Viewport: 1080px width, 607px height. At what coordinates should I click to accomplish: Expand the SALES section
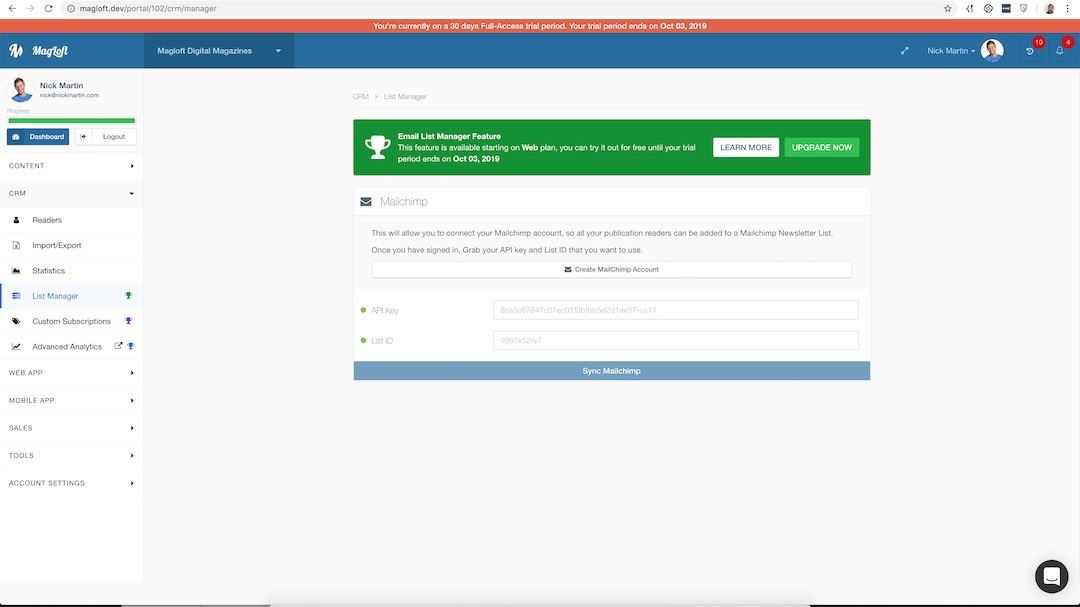72,428
